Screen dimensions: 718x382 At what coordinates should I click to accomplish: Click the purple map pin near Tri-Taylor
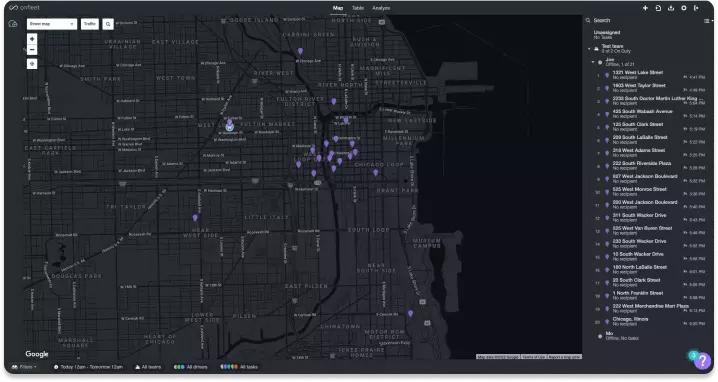point(195,218)
